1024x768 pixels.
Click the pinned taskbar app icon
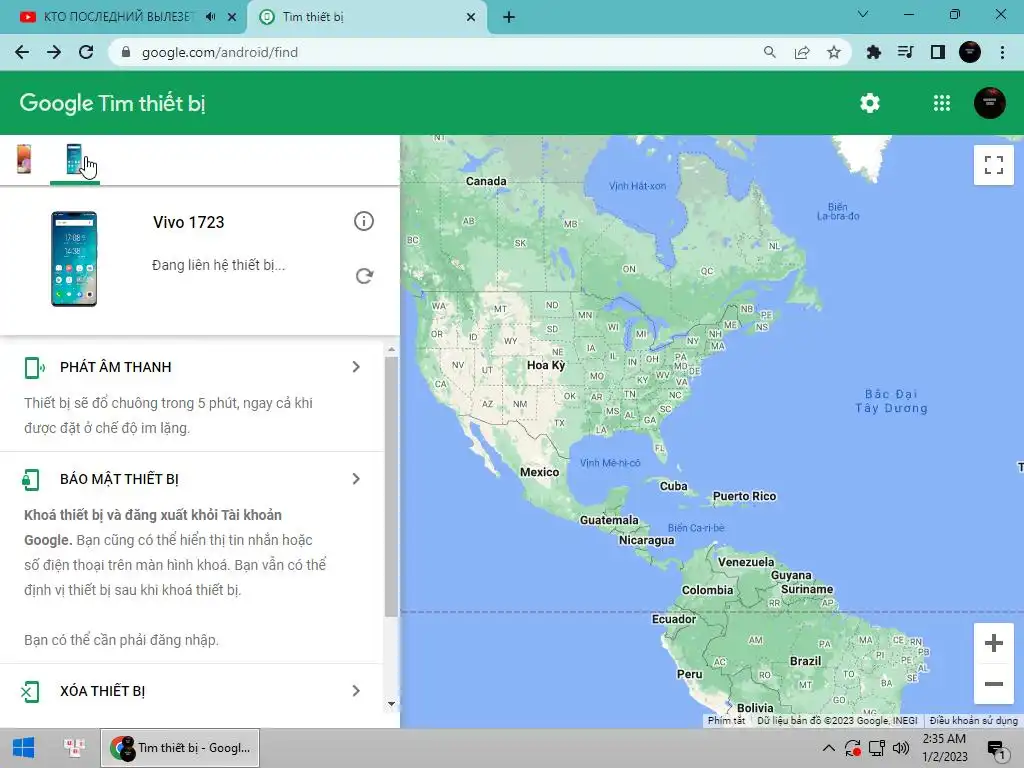[74, 748]
